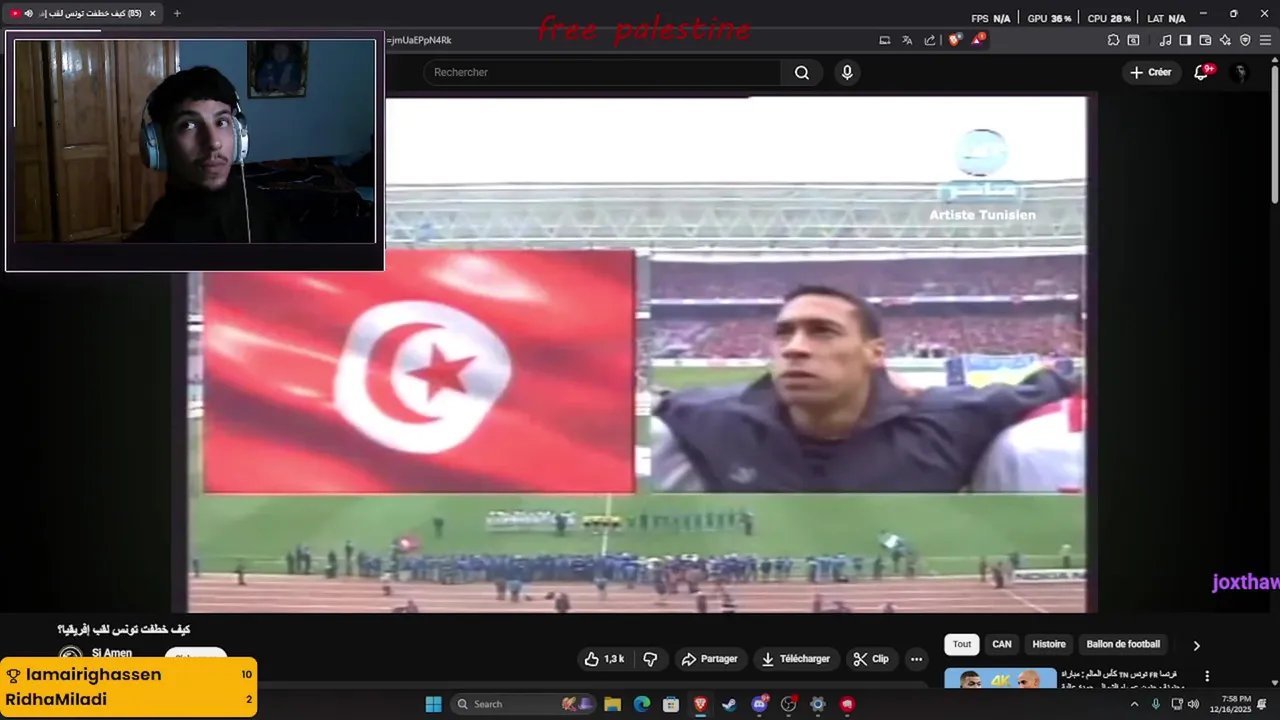1280x720 pixels.
Task: Click the Brave Shields lion icon
Action: 955,40
